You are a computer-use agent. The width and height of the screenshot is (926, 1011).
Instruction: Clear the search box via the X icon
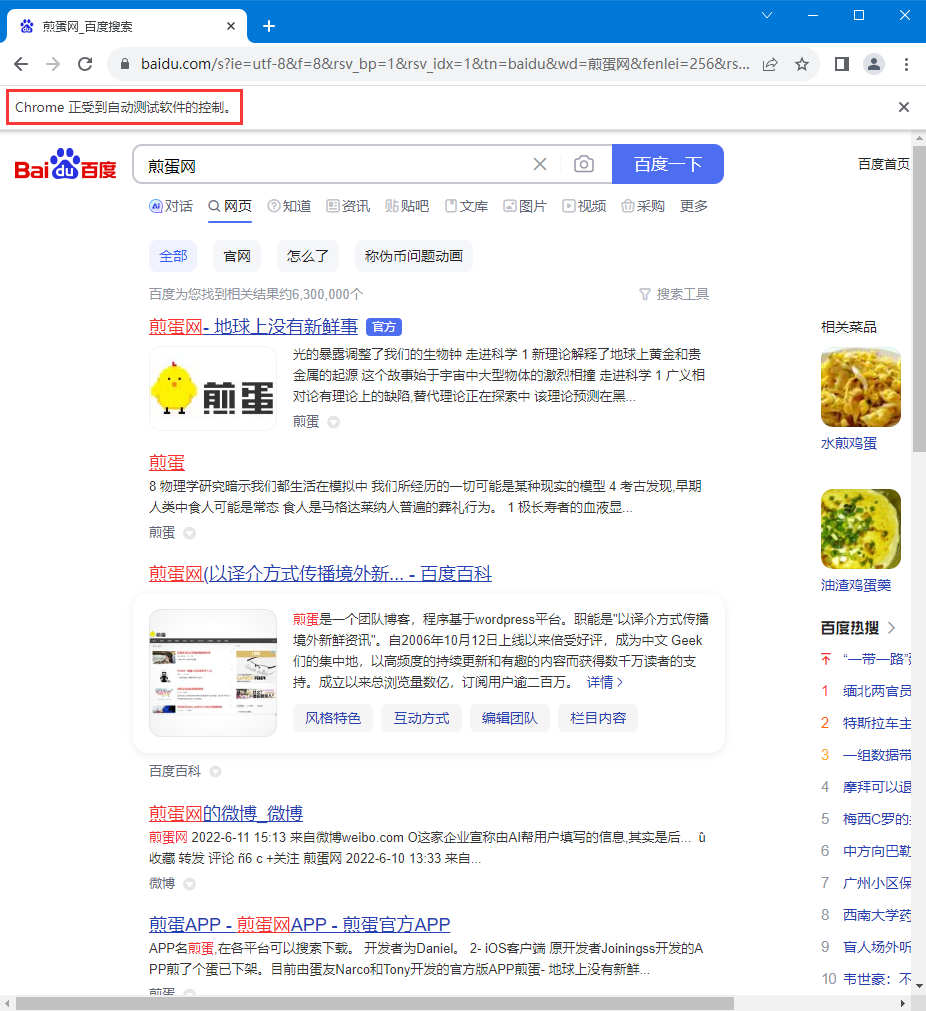tap(540, 163)
